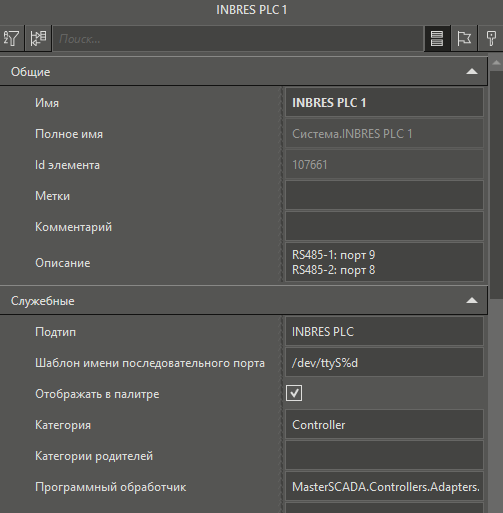The width and height of the screenshot is (503, 513).
Task: Focus the Поиск search field
Action: [238, 39]
